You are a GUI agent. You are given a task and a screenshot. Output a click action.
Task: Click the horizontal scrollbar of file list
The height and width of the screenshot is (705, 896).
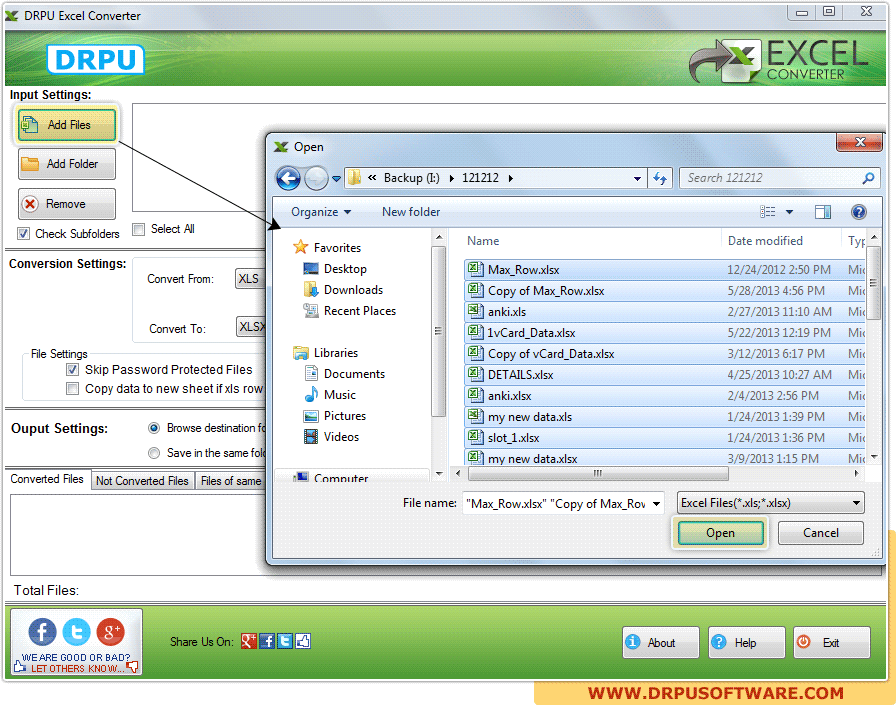598,474
